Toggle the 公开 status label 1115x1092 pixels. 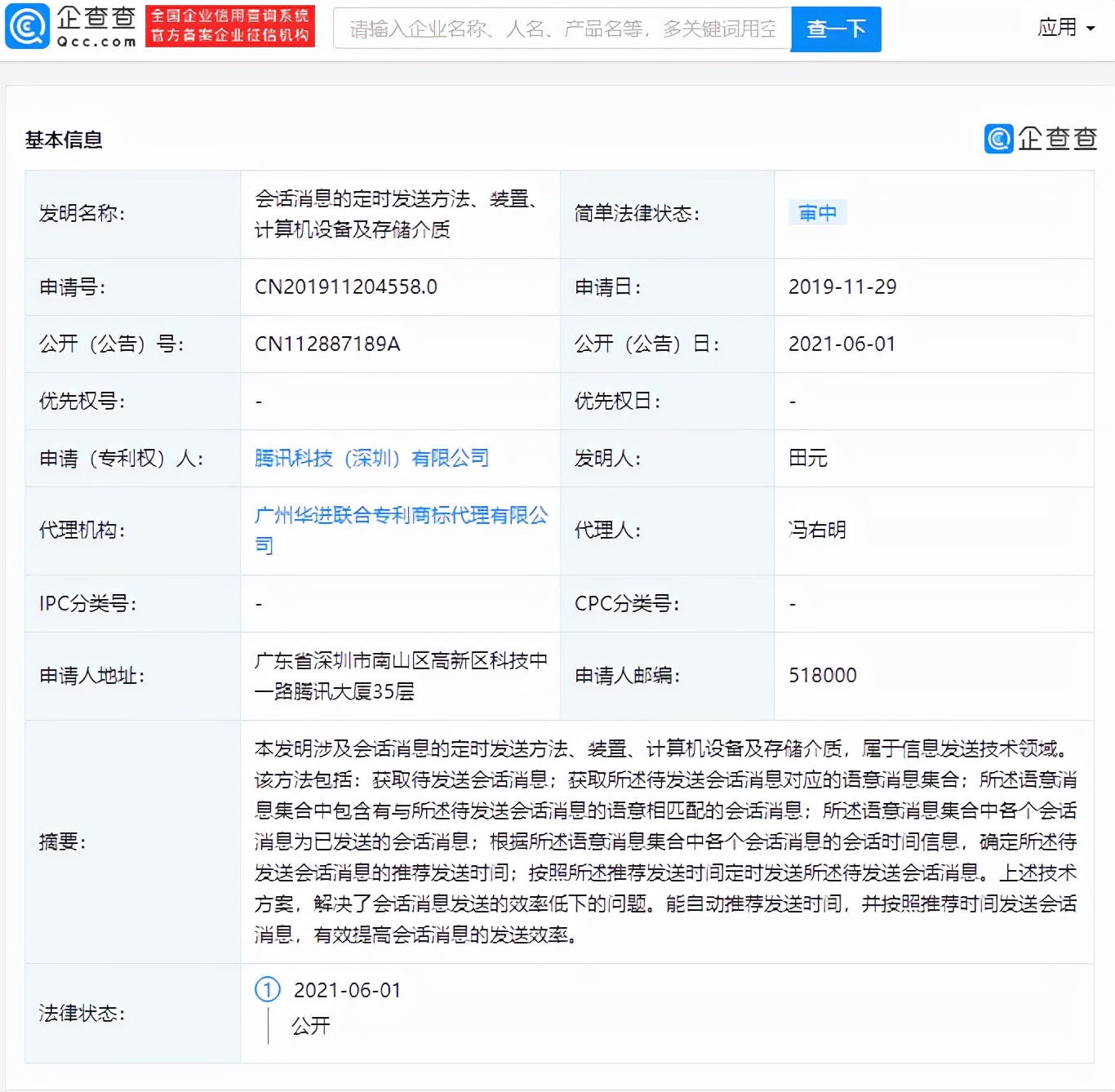(310, 1026)
